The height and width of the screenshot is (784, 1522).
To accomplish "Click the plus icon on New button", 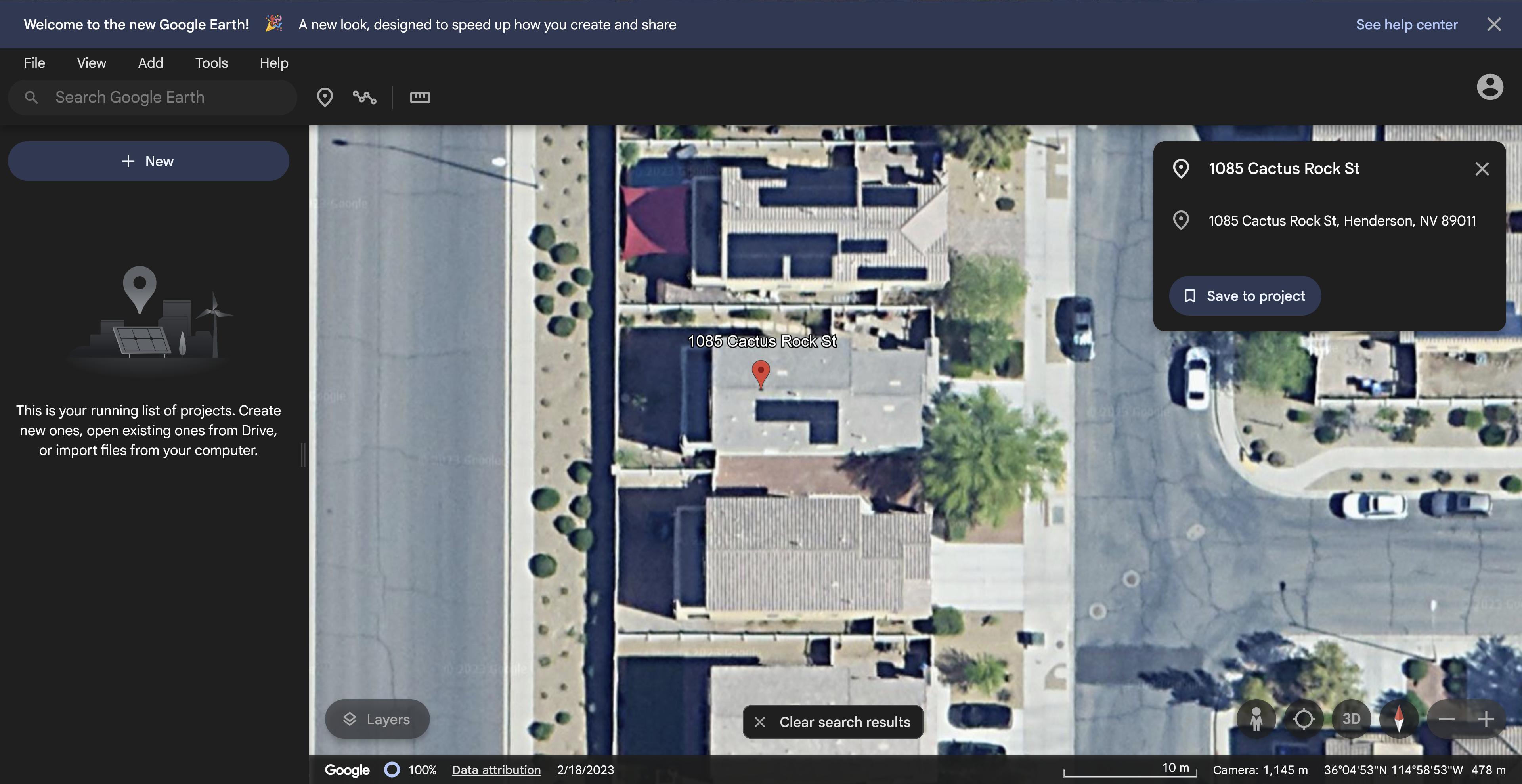I will click(128, 161).
